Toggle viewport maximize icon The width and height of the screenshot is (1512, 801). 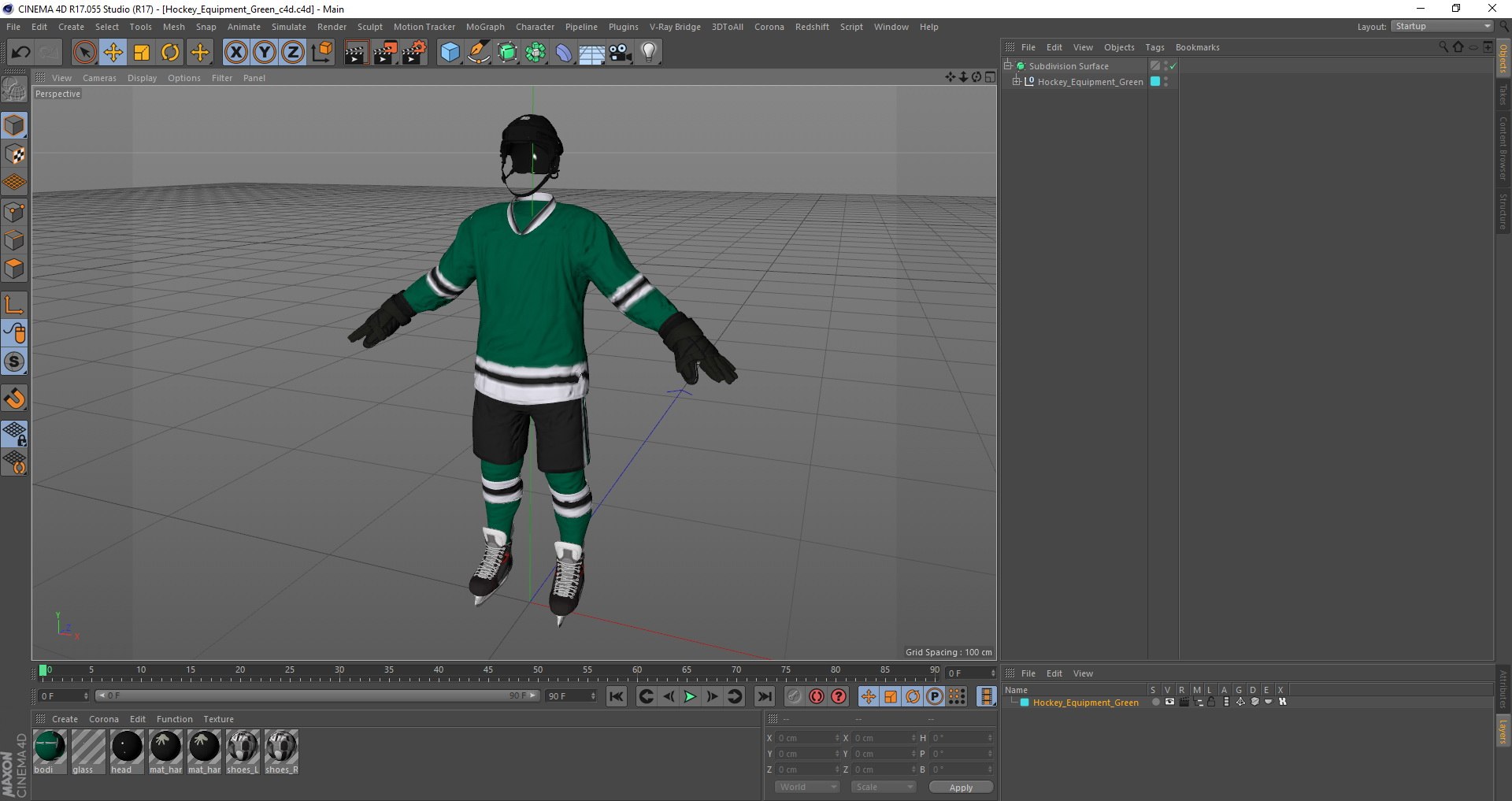[990, 77]
